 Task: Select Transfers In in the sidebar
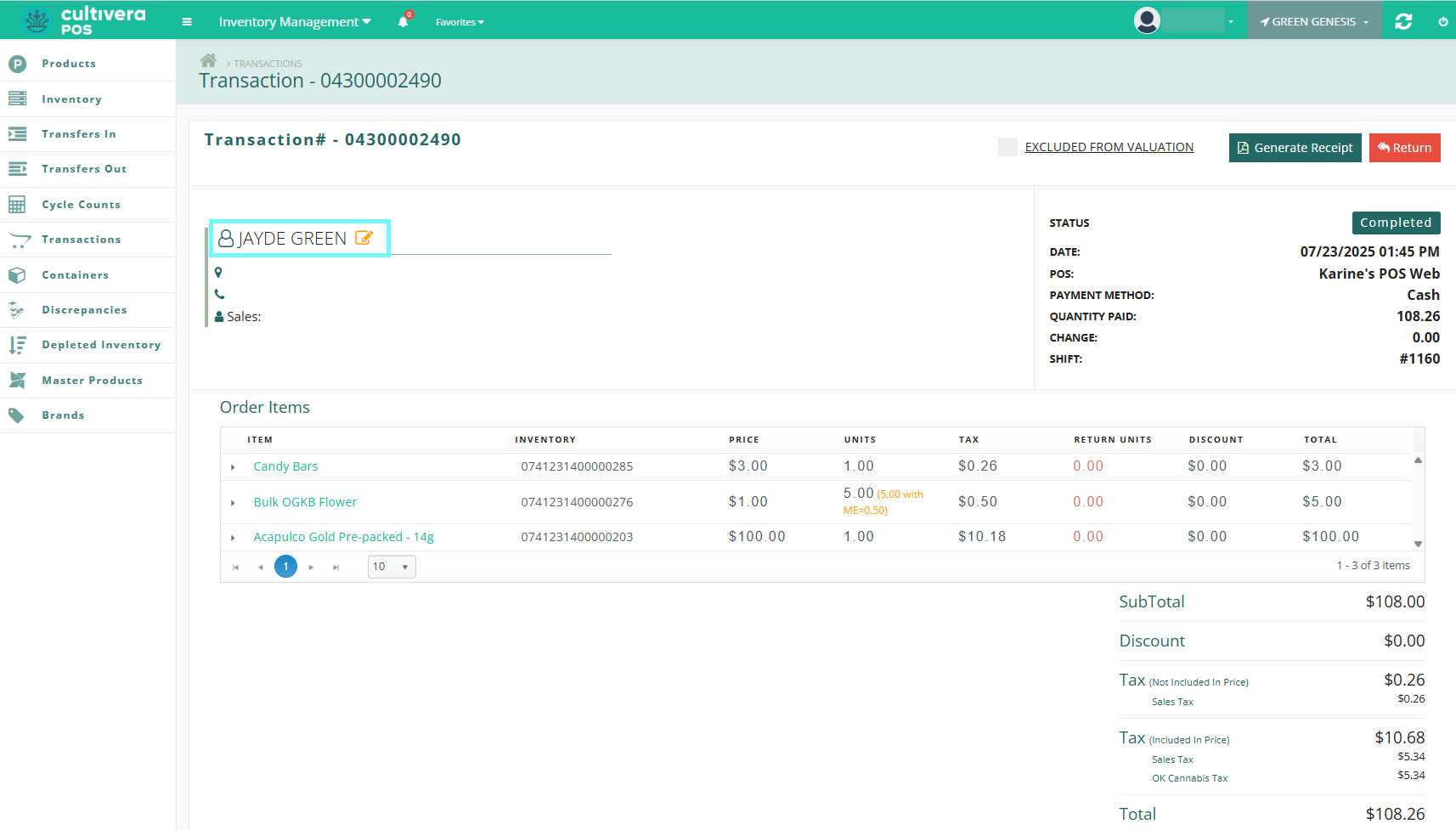tap(79, 134)
